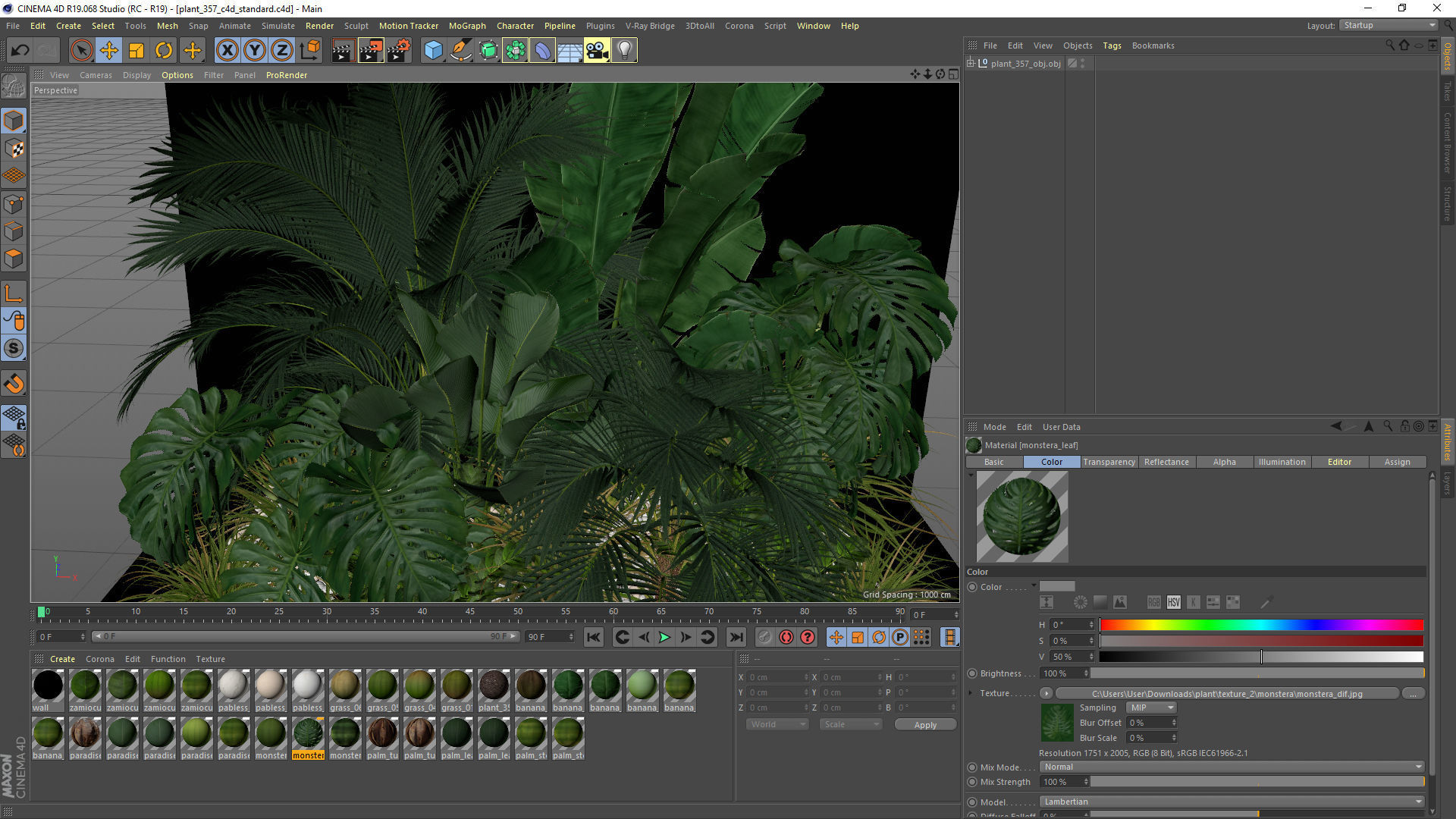This screenshot has height=819, width=1456.
Task: Open the Array modeling objects icon
Action: pyautogui.click(x=515, y=51)
